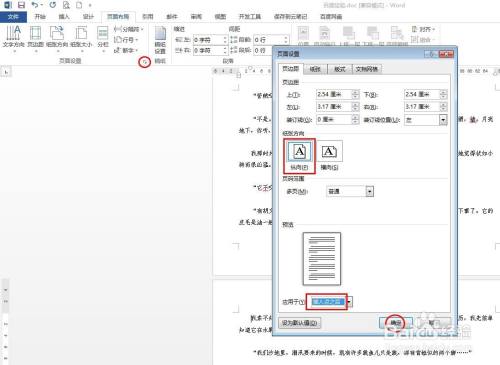
Task: Click the Word application icon in title bar
Action: pyautogui.click(x=7, y=5)
